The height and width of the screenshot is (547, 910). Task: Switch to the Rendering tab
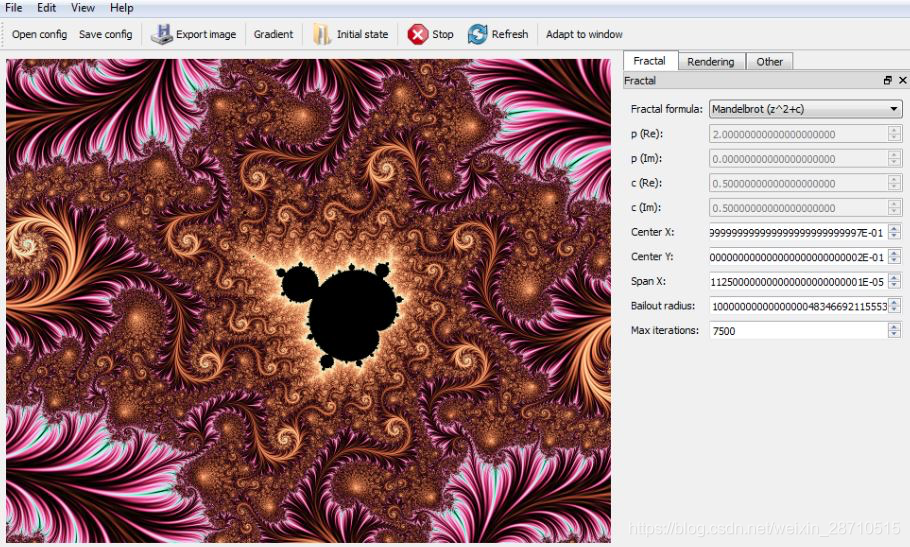pos(710,61)
